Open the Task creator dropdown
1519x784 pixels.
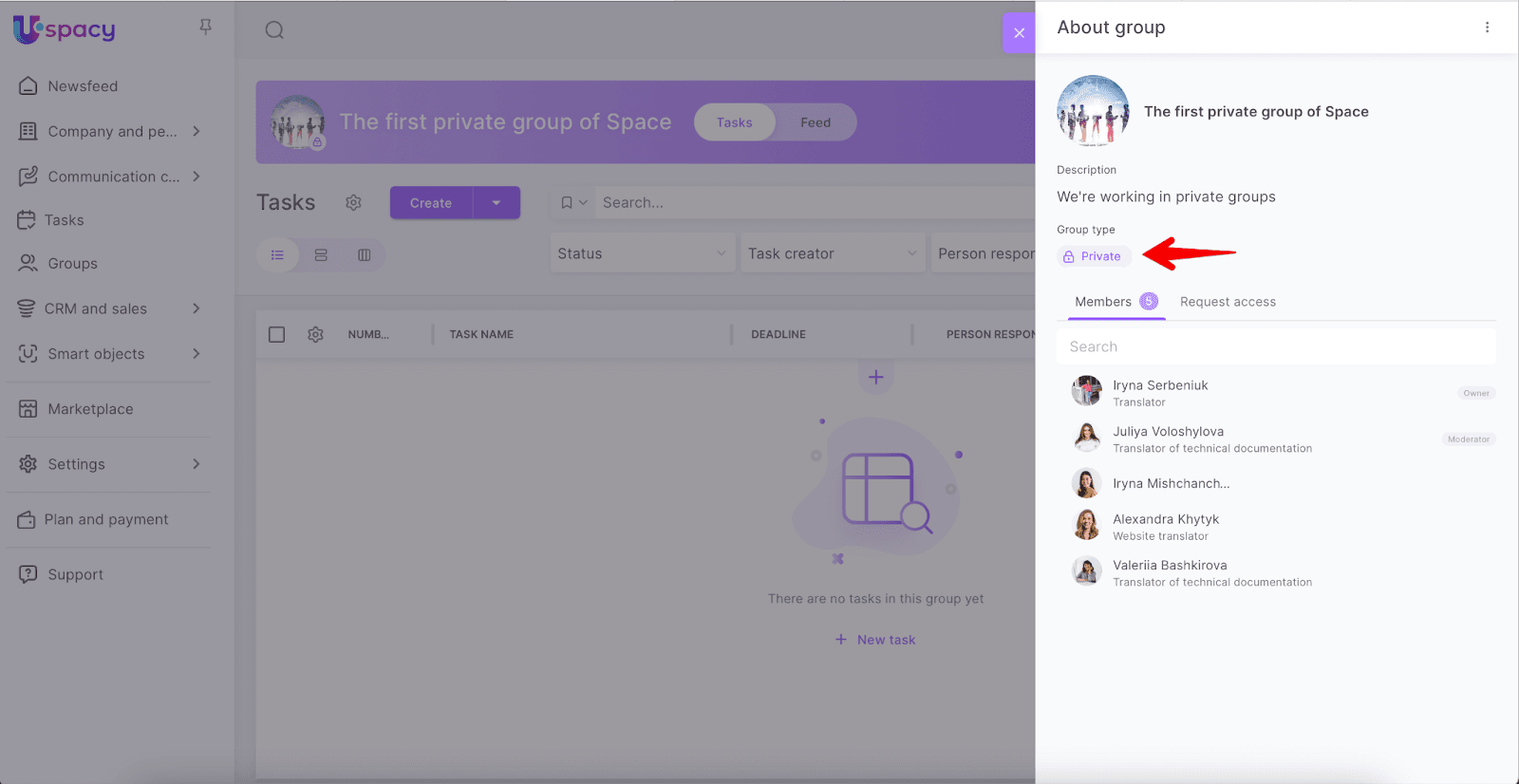tap(832, 253)
